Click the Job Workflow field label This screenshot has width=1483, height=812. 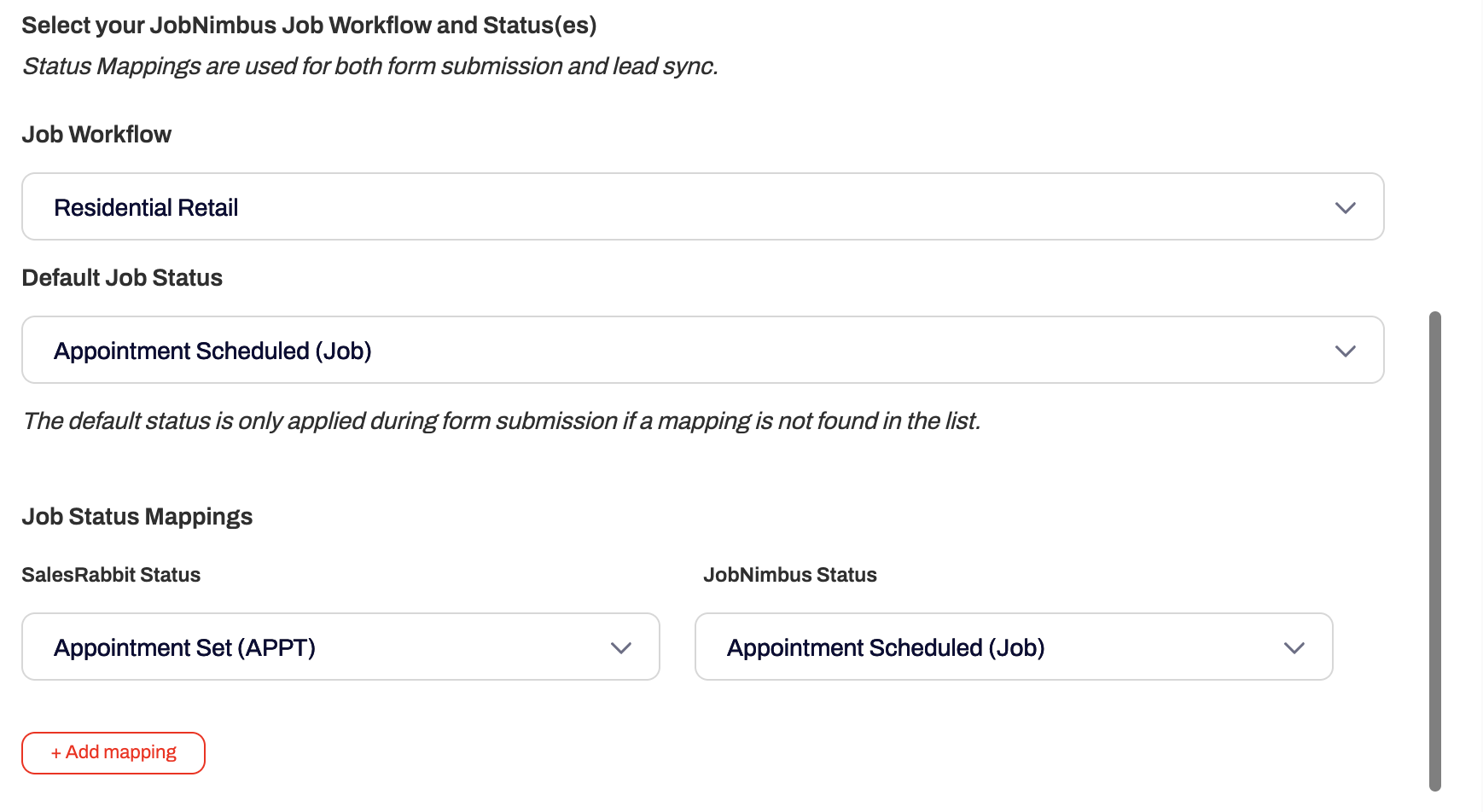96,135
